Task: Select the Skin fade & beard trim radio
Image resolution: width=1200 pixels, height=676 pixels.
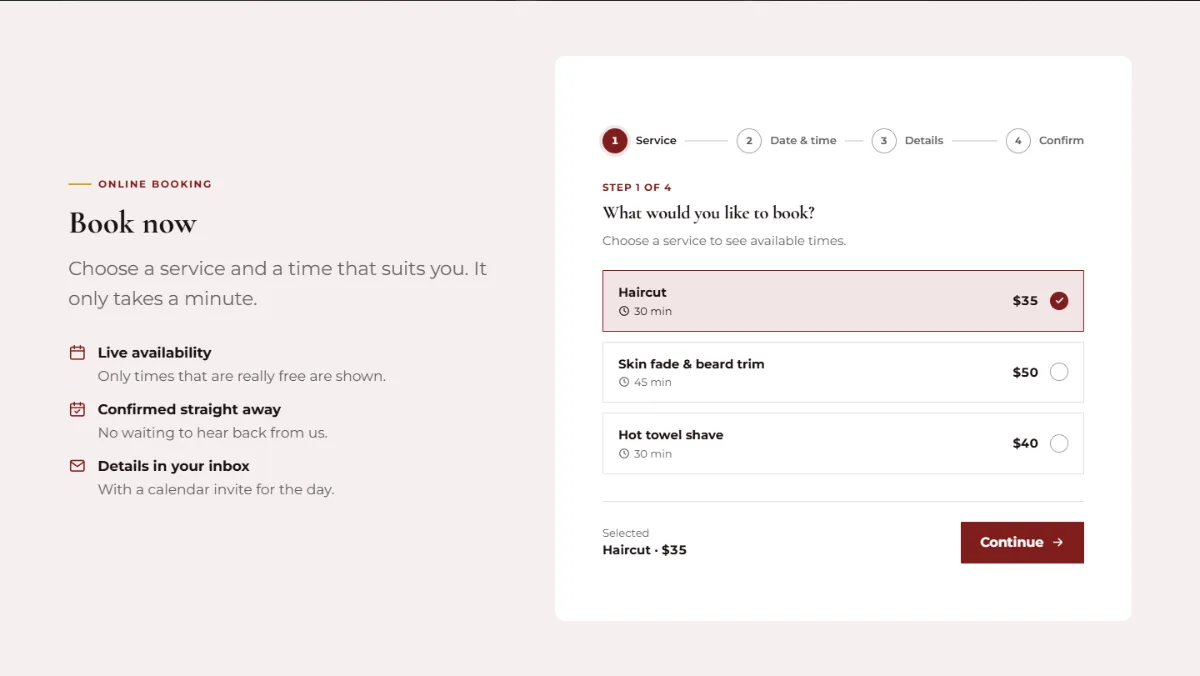Action: click(x=1059, y=372)
